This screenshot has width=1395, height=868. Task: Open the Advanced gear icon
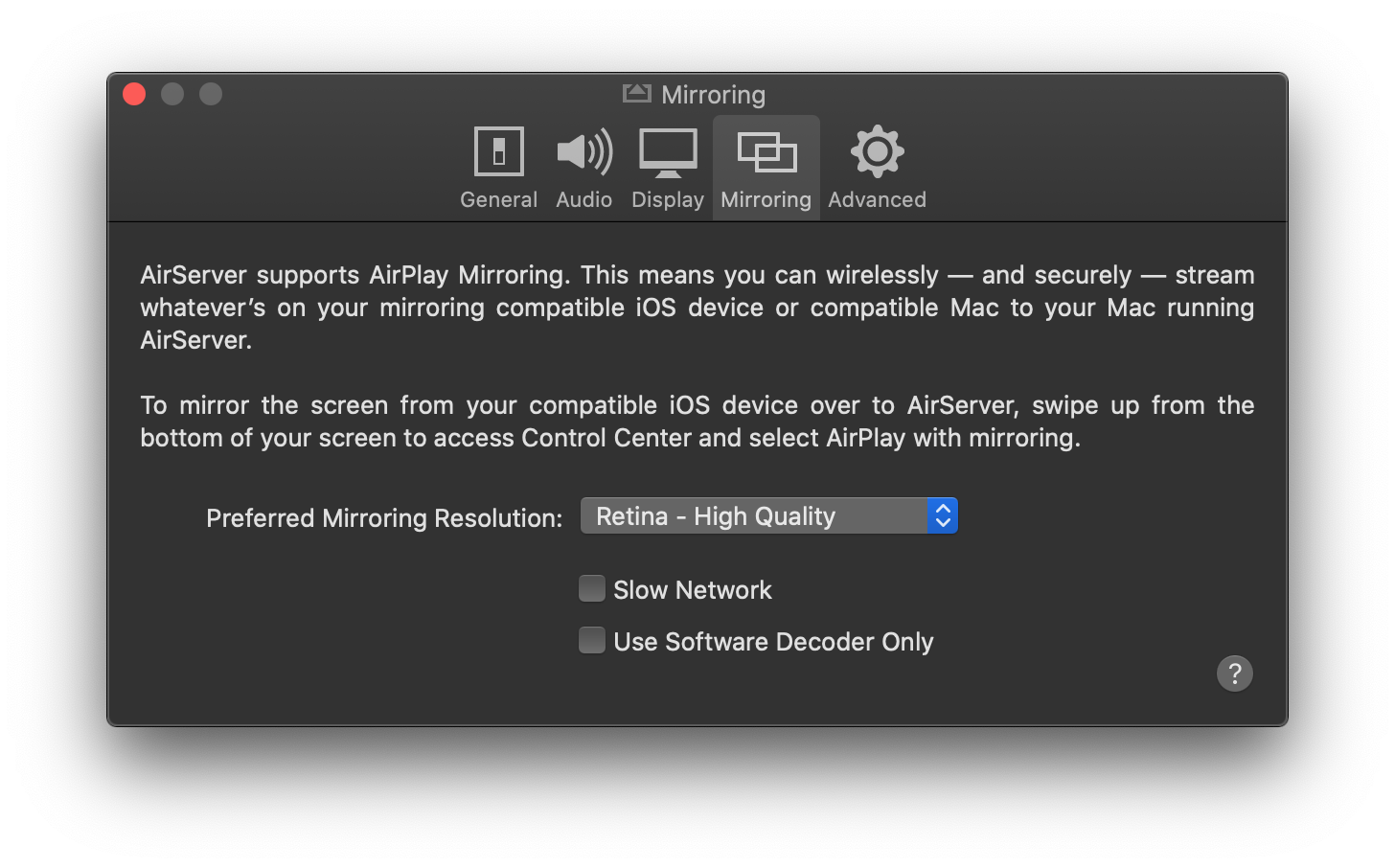(x=877, y=151)
